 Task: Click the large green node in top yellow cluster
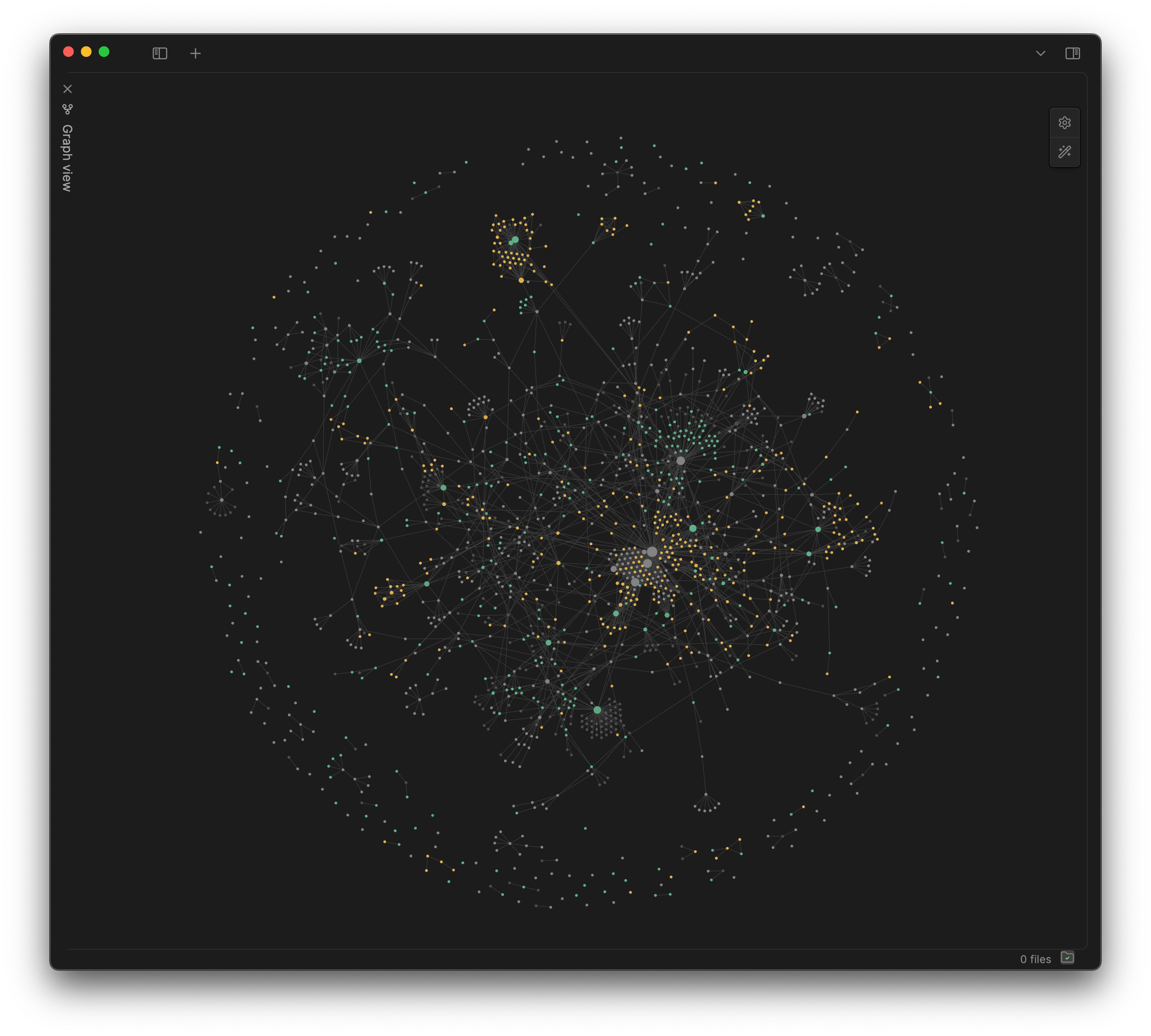[x=515, y=239]
